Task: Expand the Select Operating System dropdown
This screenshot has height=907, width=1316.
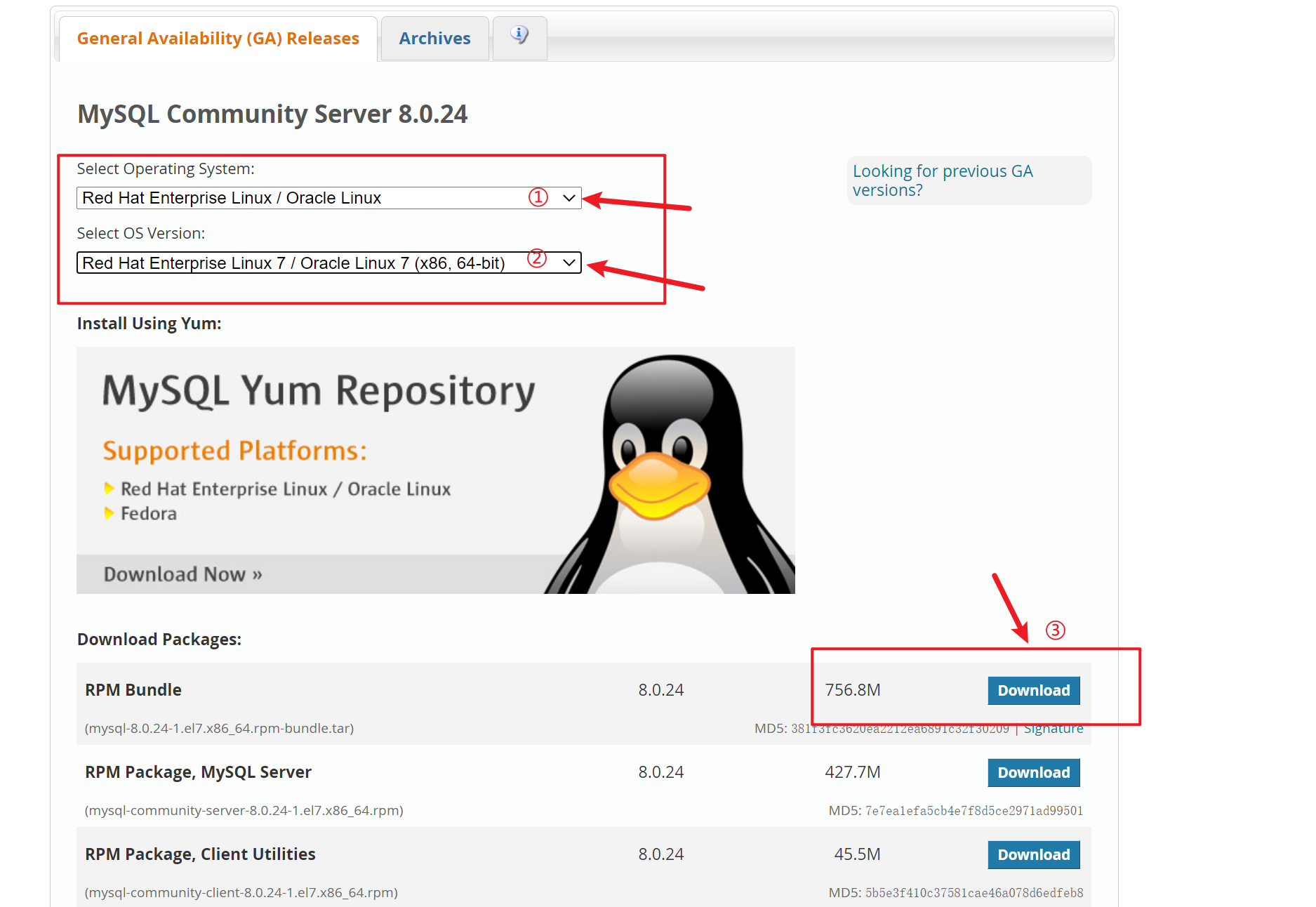Action: (328, 198)
